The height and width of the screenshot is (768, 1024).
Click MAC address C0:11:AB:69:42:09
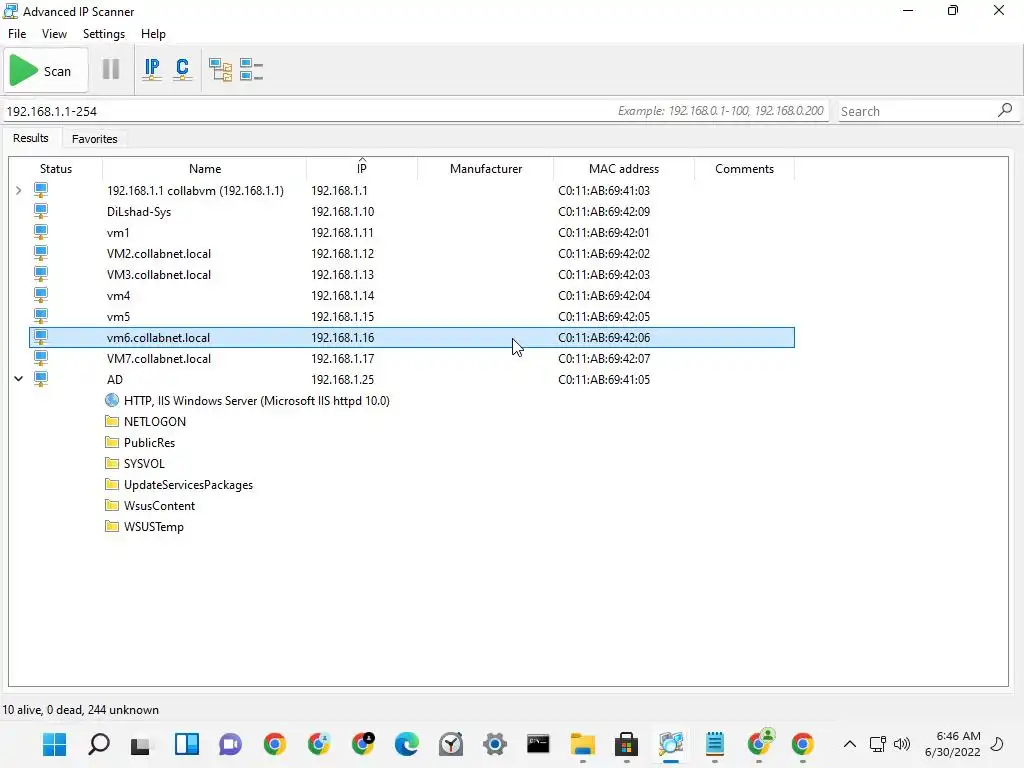tap(604, 212)
